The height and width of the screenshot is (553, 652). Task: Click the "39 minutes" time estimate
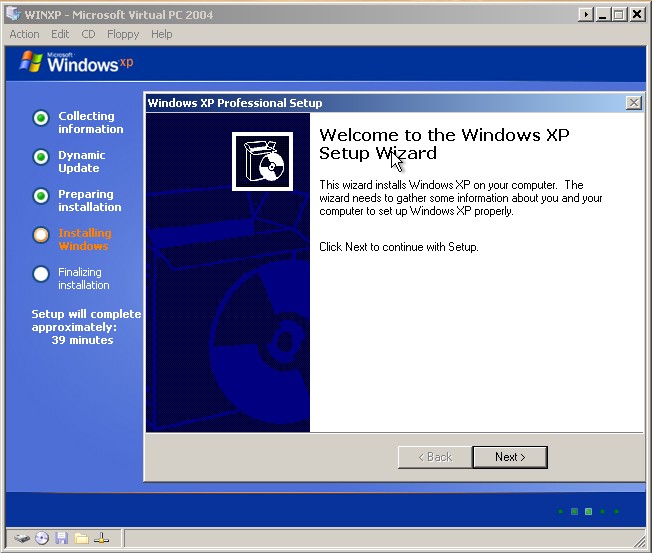[x=82, y=340]
